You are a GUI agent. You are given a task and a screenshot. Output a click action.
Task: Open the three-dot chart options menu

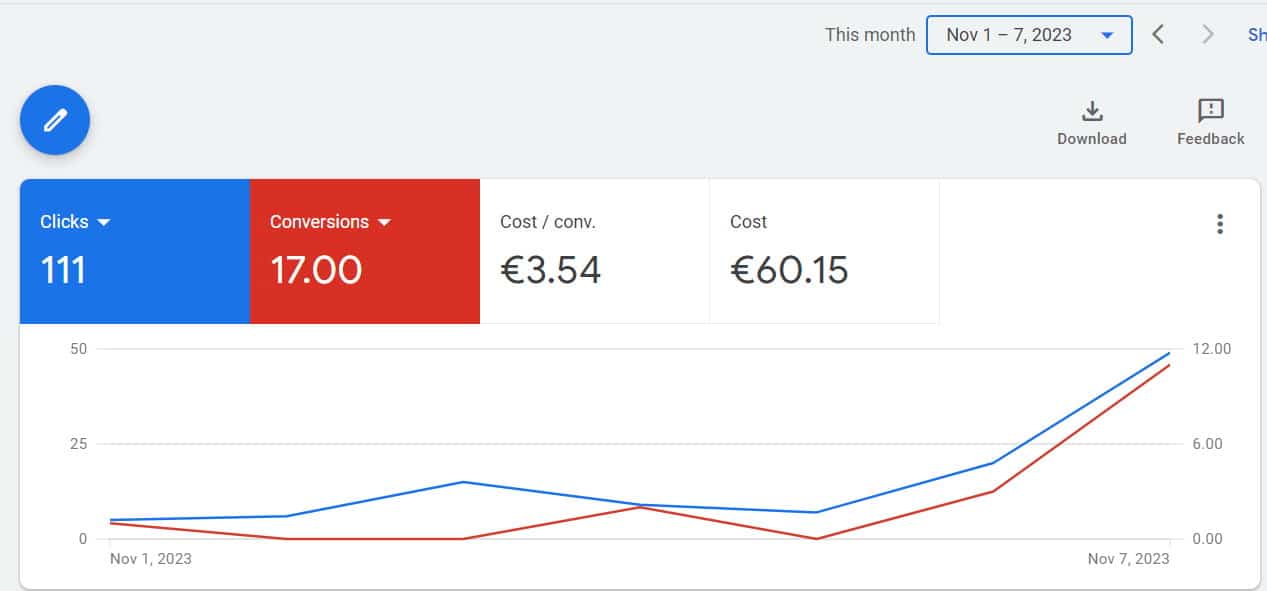pyautogui.click(x=1220, y=224)
